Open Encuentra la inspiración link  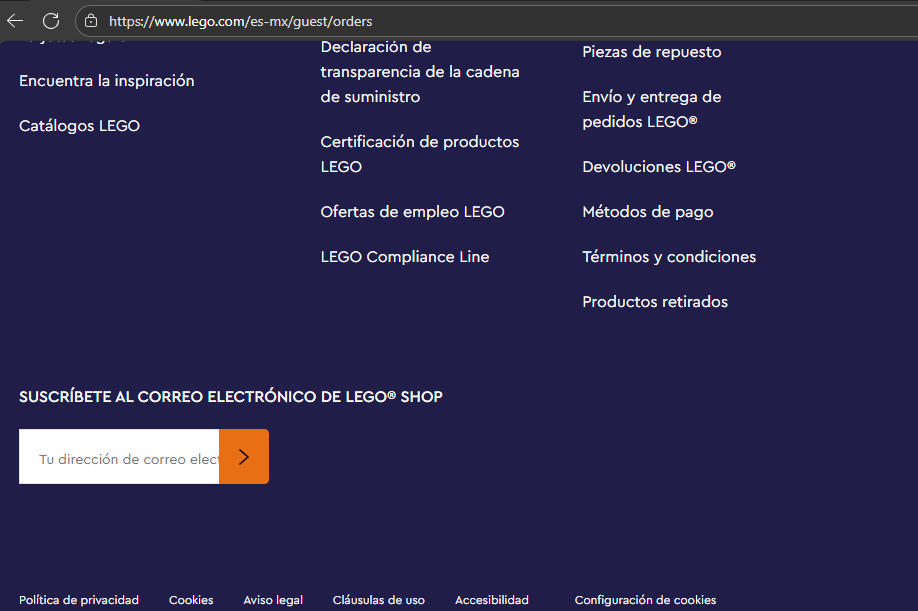(107, 81)
